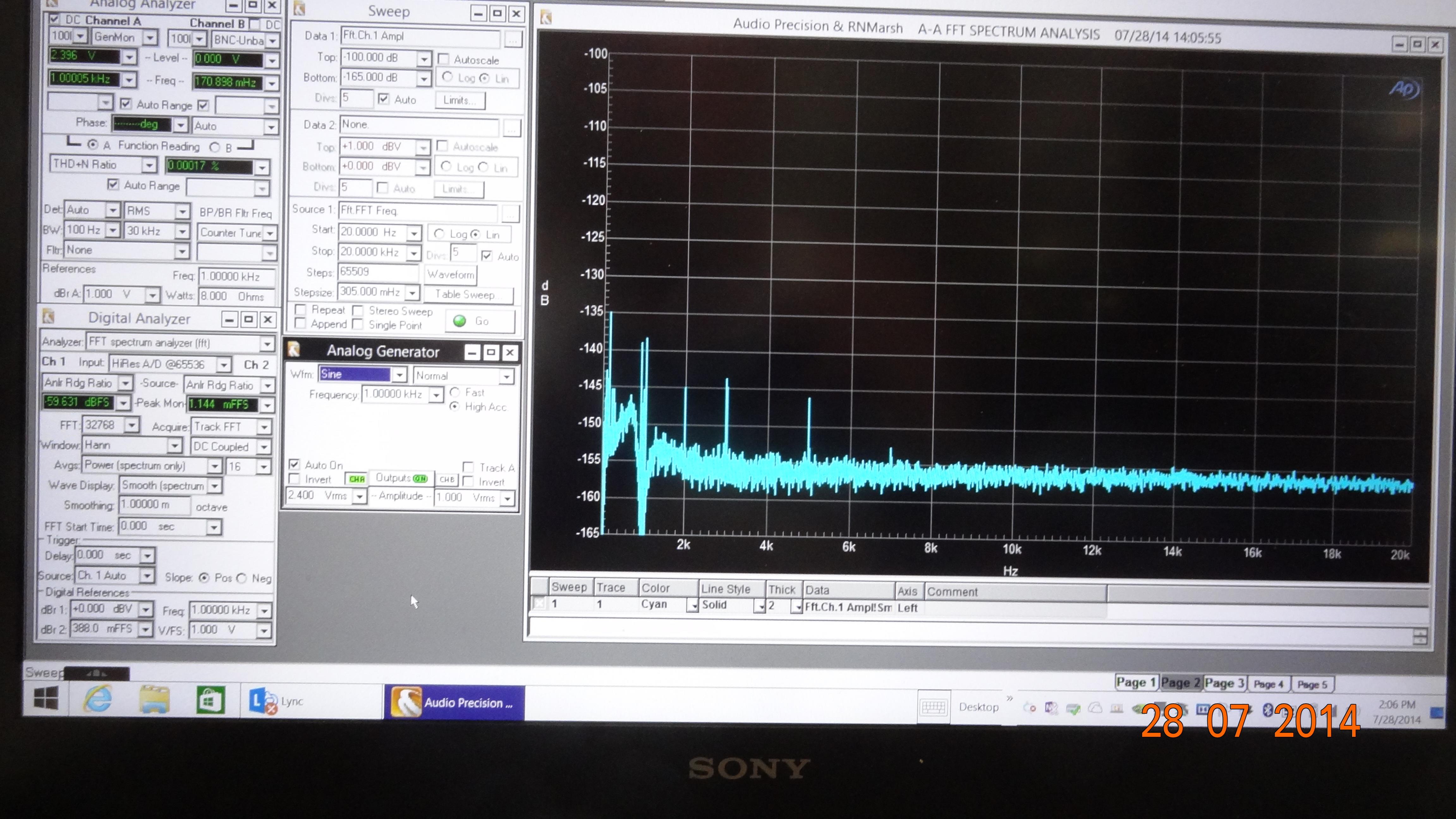The height and width of the screenshot is (819, 1456).
Task: Click the taskbar clock showing 2:06 PM
Action: [x=1397, y=712]
